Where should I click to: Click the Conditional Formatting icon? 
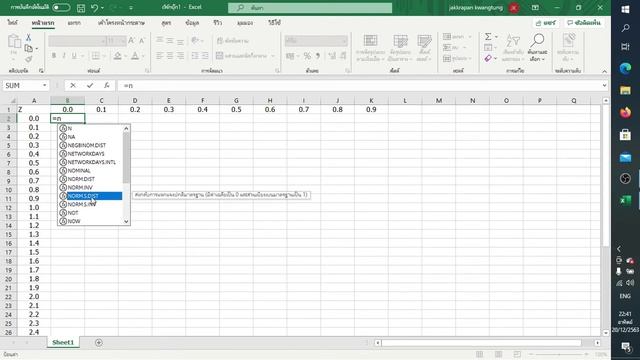click(x=370, y=48)
